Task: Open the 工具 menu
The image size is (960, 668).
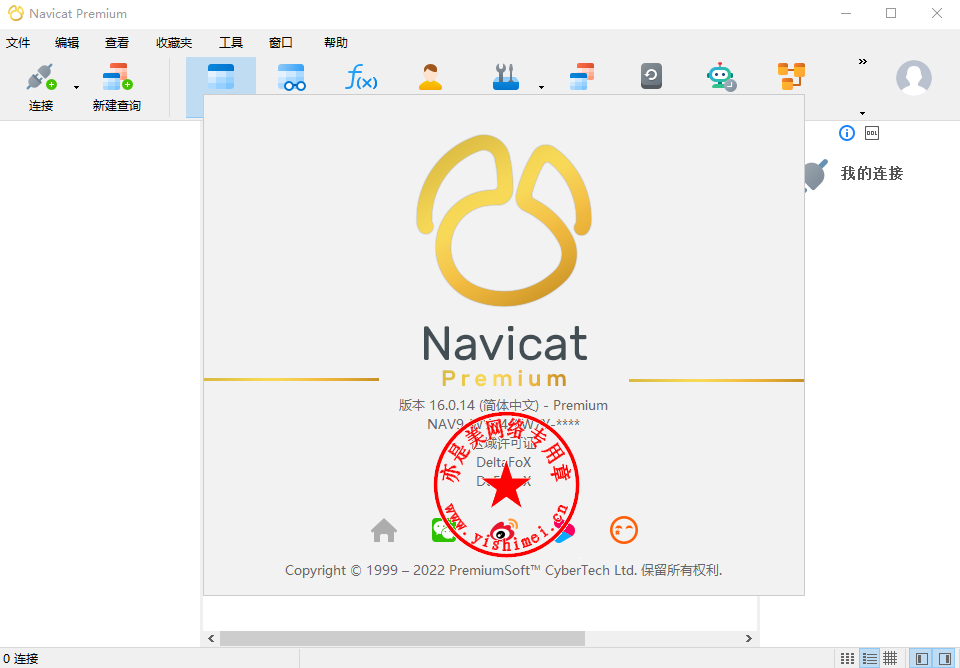Action: pyautogui.click(x=231, y=43)
